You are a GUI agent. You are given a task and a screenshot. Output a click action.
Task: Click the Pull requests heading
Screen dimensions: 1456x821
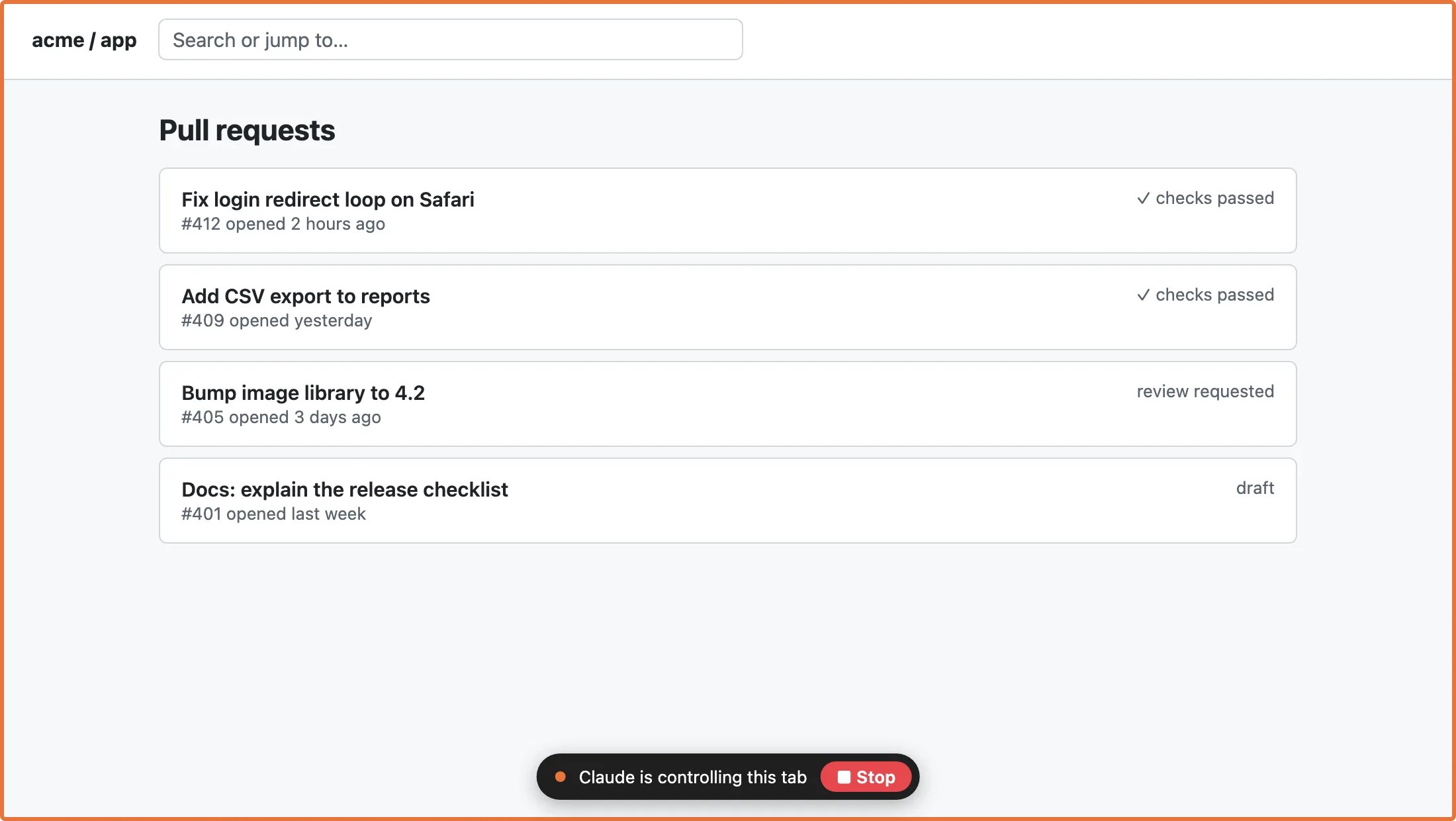point(247,130)
